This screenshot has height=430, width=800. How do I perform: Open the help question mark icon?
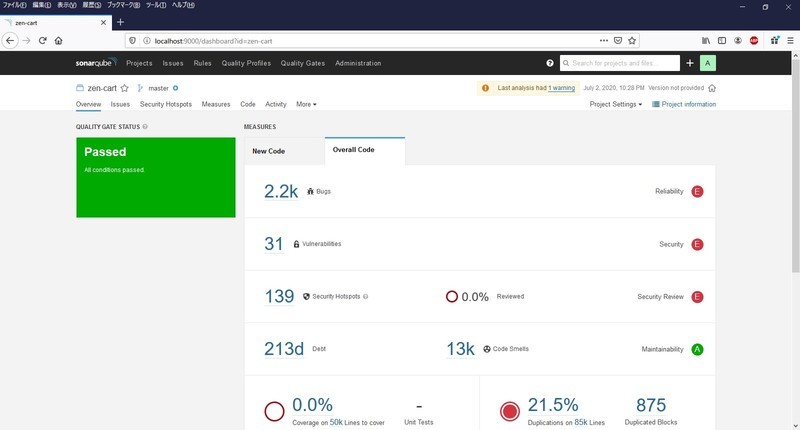point(549,63)
